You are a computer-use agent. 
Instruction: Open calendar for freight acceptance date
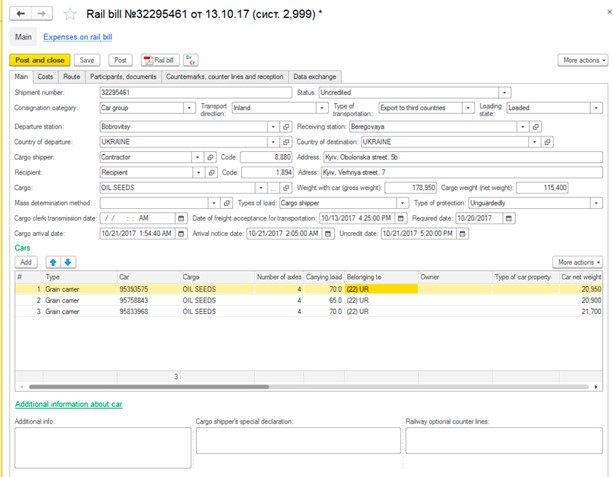click(x=401, y=218)
